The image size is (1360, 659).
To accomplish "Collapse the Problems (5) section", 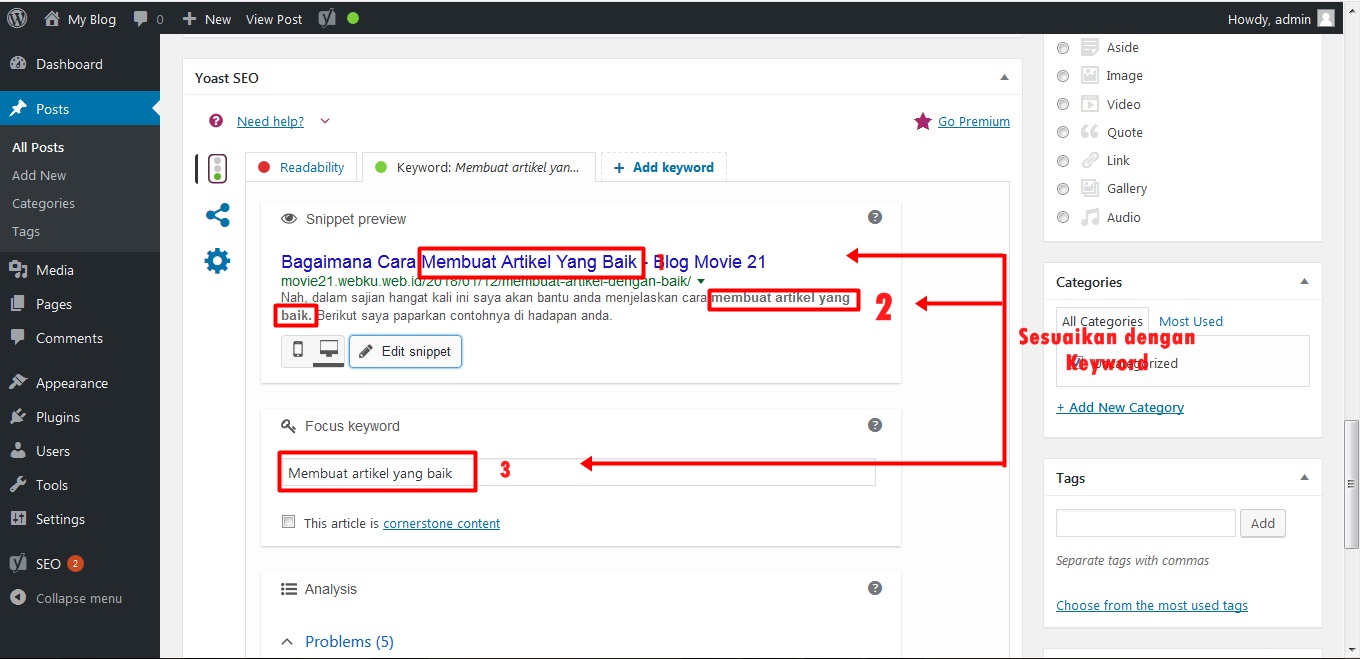I will point(288,642).
